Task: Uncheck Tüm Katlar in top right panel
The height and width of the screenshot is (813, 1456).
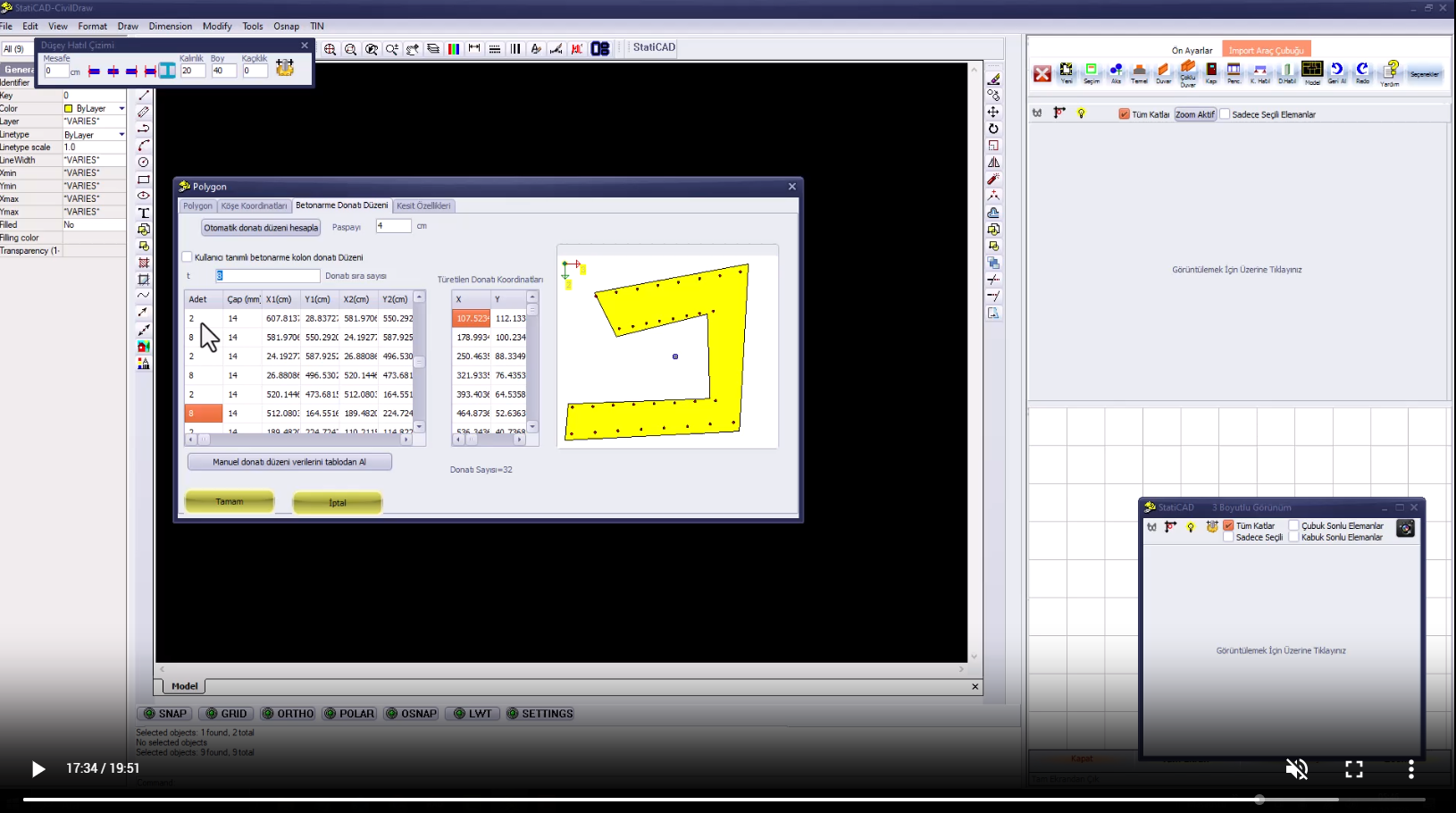Action: click(1124, 114)
